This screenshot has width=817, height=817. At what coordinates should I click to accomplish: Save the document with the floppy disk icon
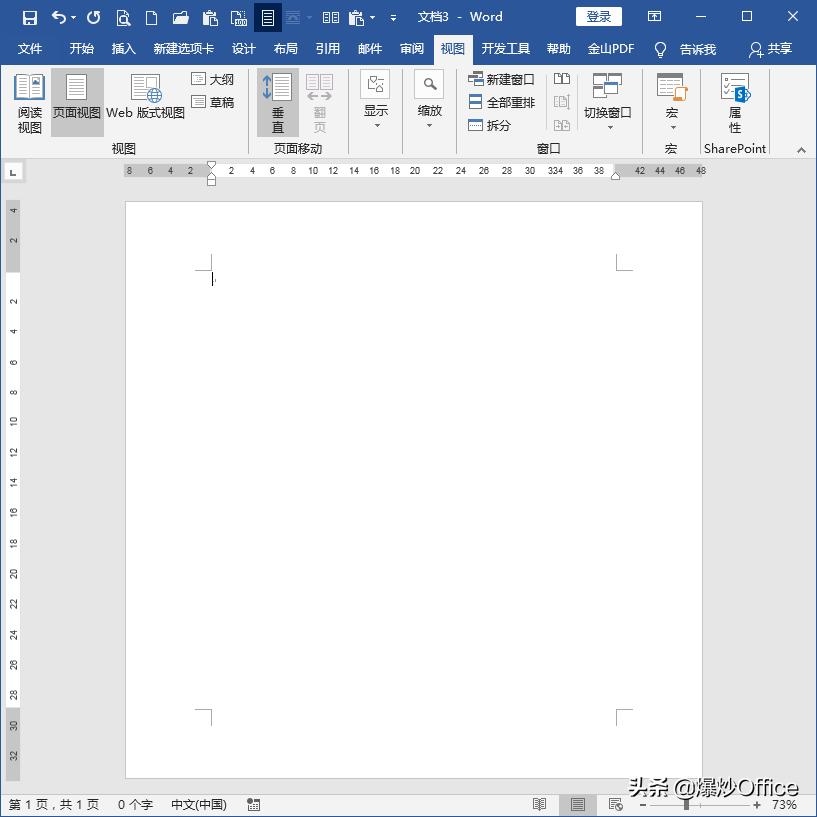click(30, 18)
